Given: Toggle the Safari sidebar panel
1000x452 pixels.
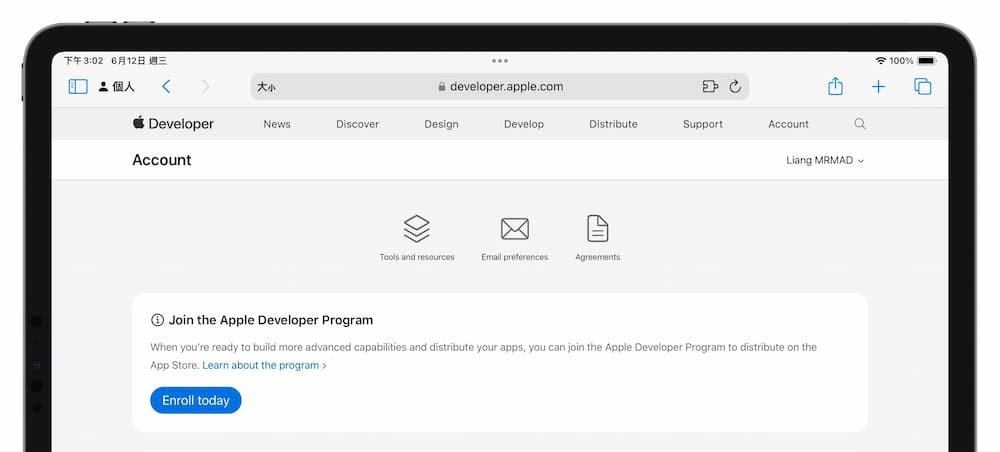Looking at the screenshot, I should tap(78, 87).
